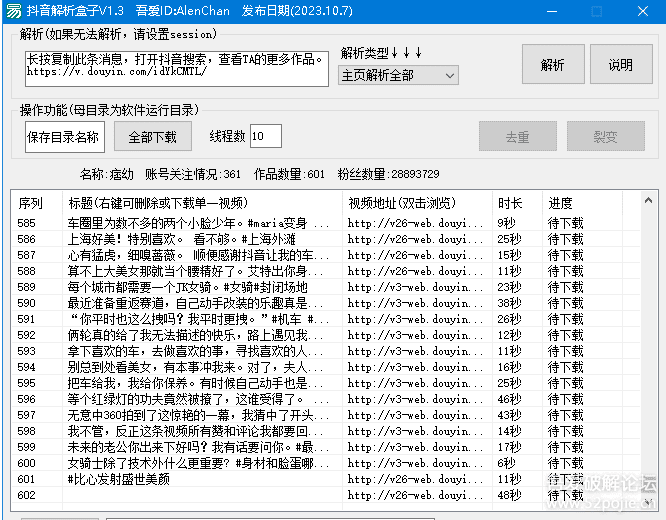Click the 作品数量:601 info text
This screenshot has width=666, height=520.
289,174
